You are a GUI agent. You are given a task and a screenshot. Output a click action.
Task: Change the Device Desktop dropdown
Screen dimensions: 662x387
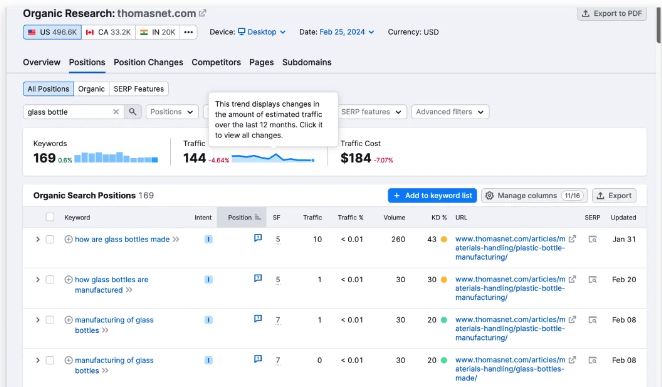coord(262,32)
